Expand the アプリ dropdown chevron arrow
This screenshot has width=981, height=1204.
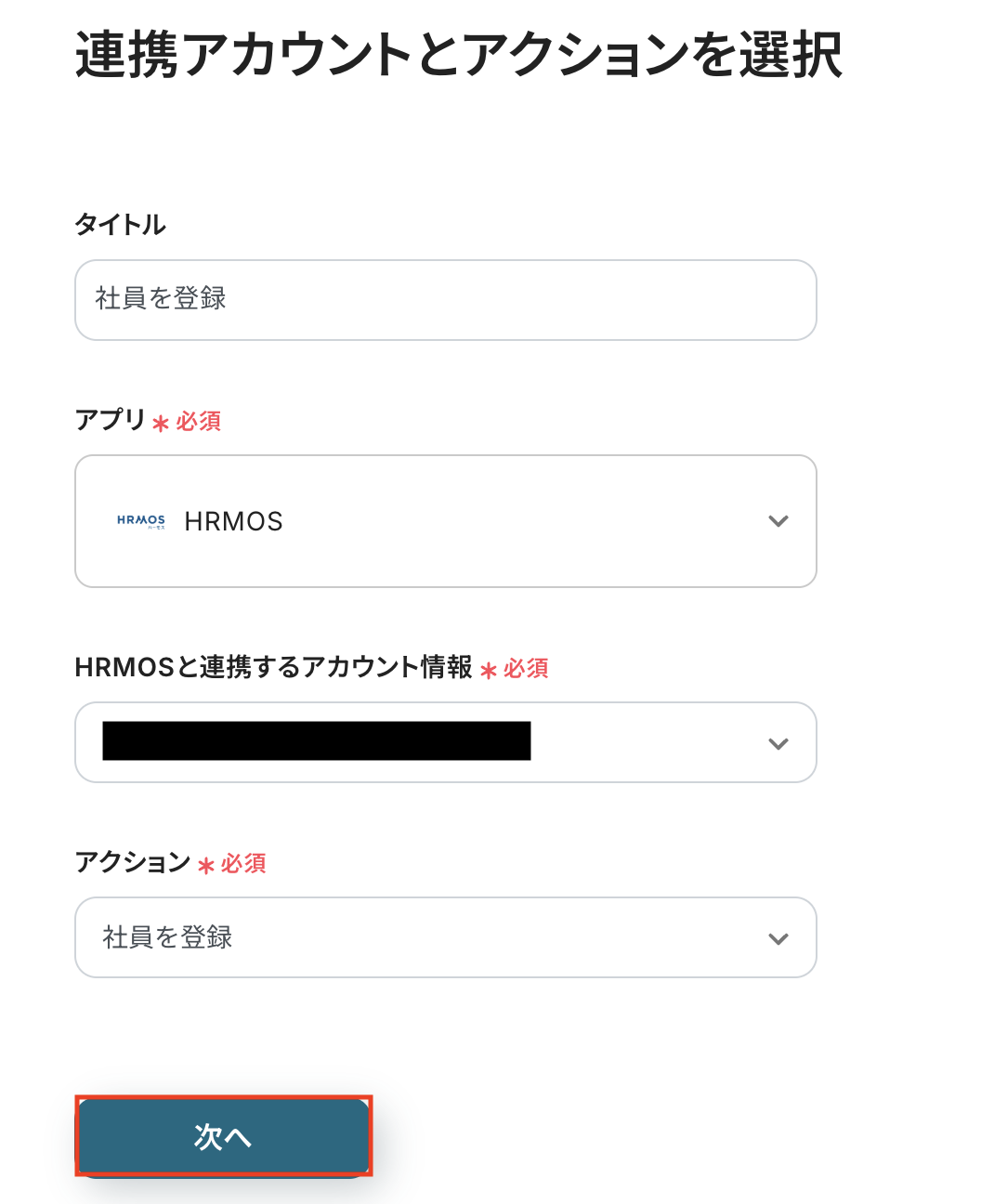point(778,521)
